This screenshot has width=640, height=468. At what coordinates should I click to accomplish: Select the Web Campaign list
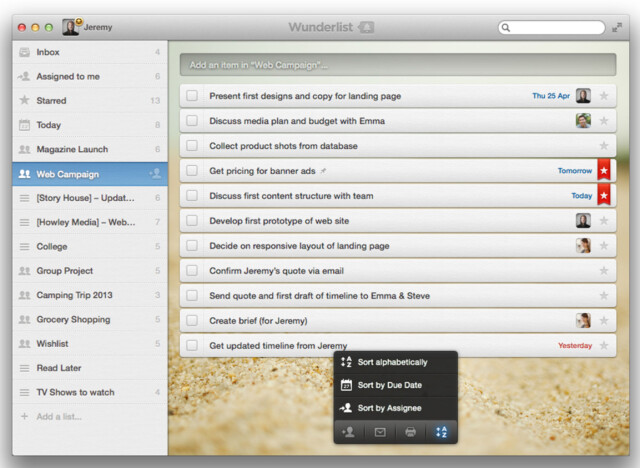[x=90, y=174]
